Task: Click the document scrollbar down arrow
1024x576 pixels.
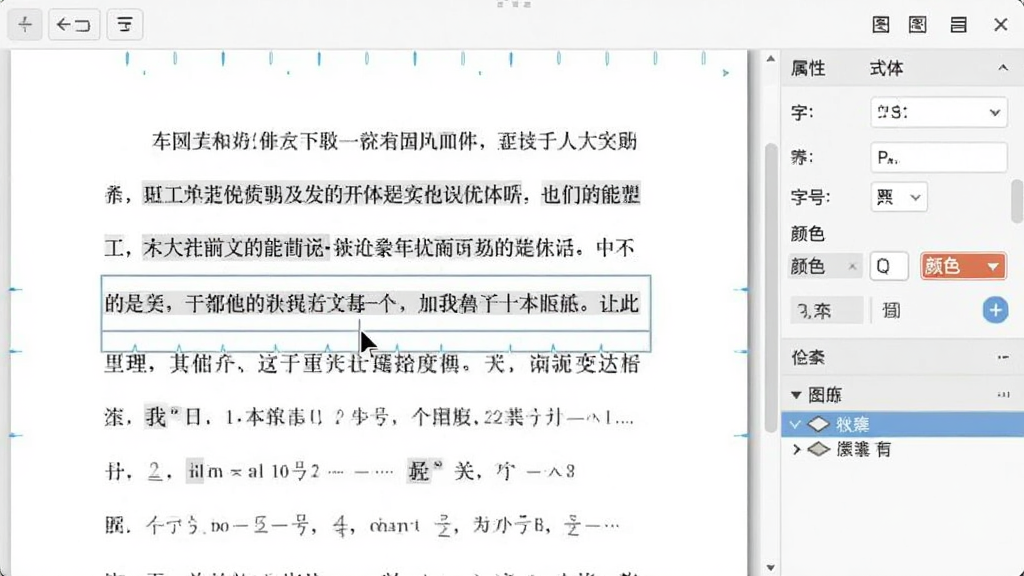Action: tap(771, 568)
